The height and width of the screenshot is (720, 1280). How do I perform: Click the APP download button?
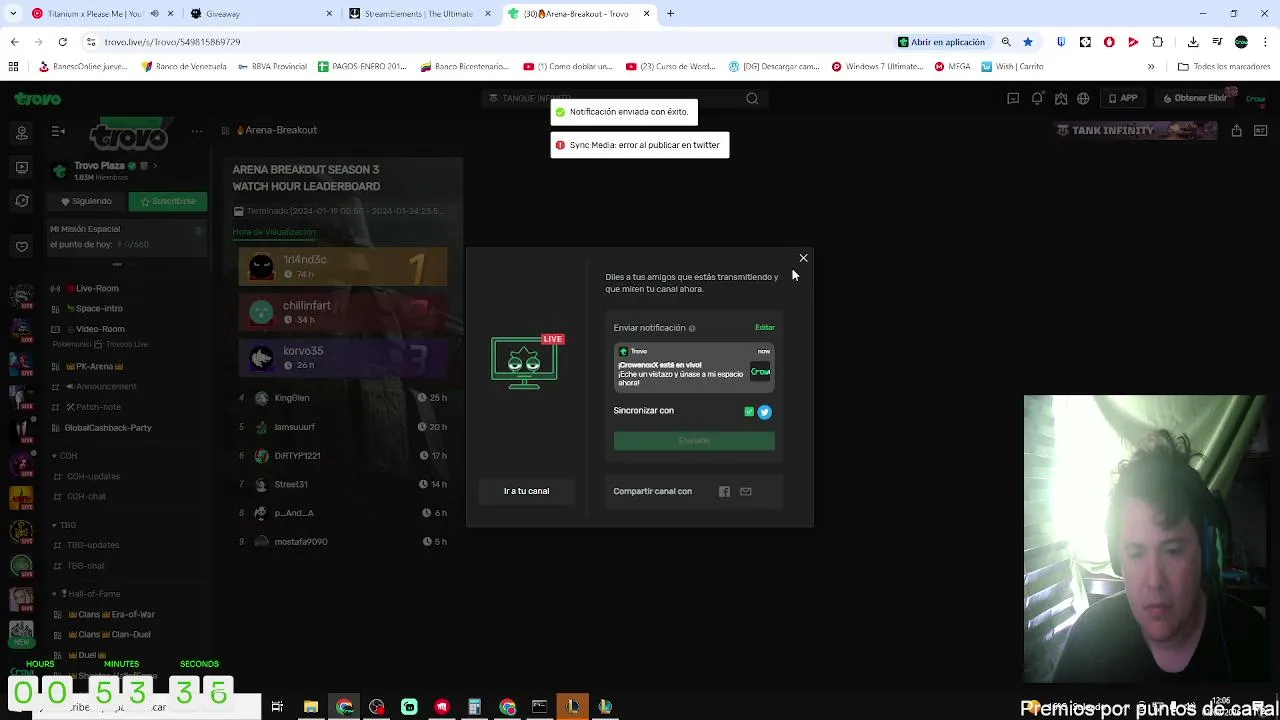(x=1123, y=98)
